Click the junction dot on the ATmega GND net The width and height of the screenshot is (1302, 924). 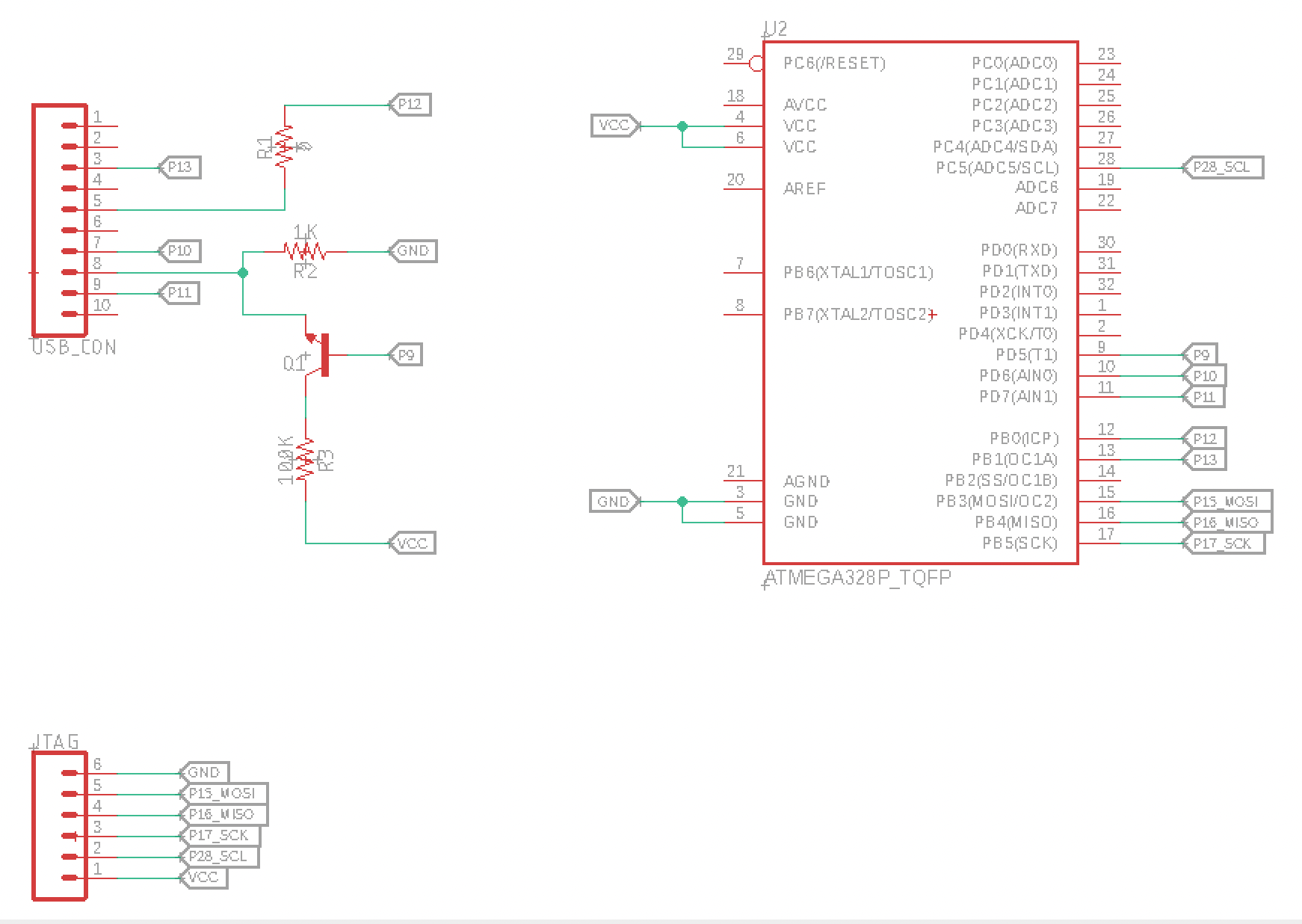[682, 502]
